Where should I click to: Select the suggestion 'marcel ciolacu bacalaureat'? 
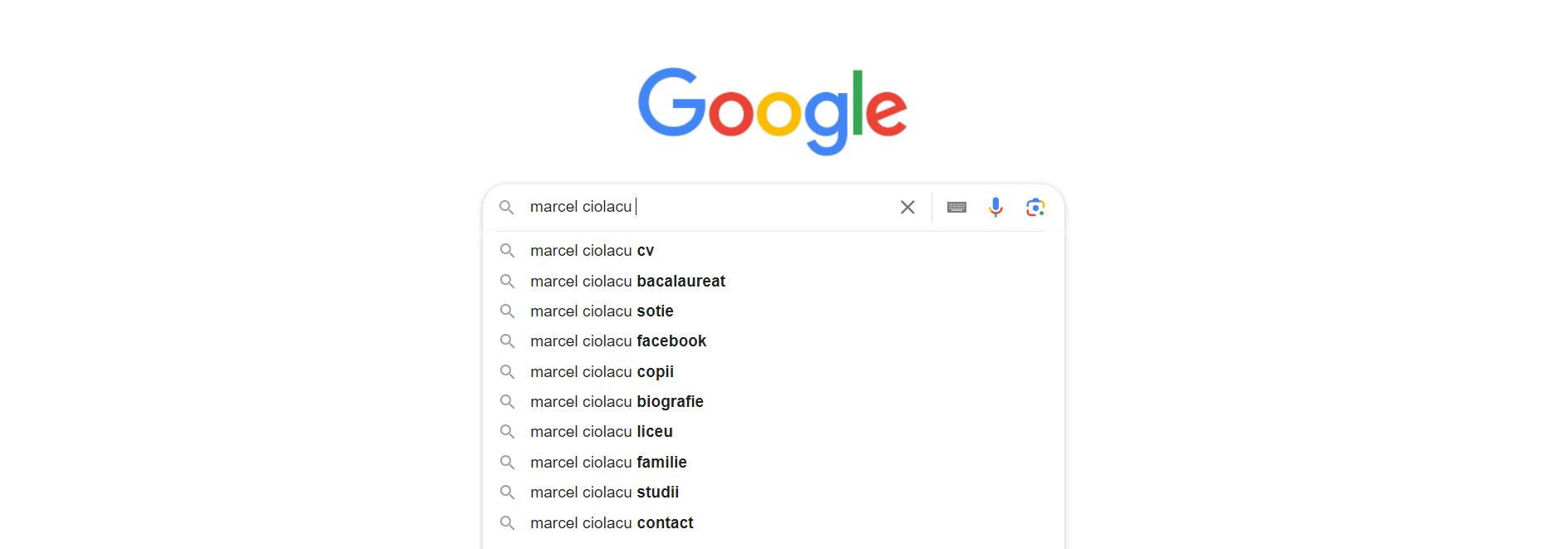628,281
